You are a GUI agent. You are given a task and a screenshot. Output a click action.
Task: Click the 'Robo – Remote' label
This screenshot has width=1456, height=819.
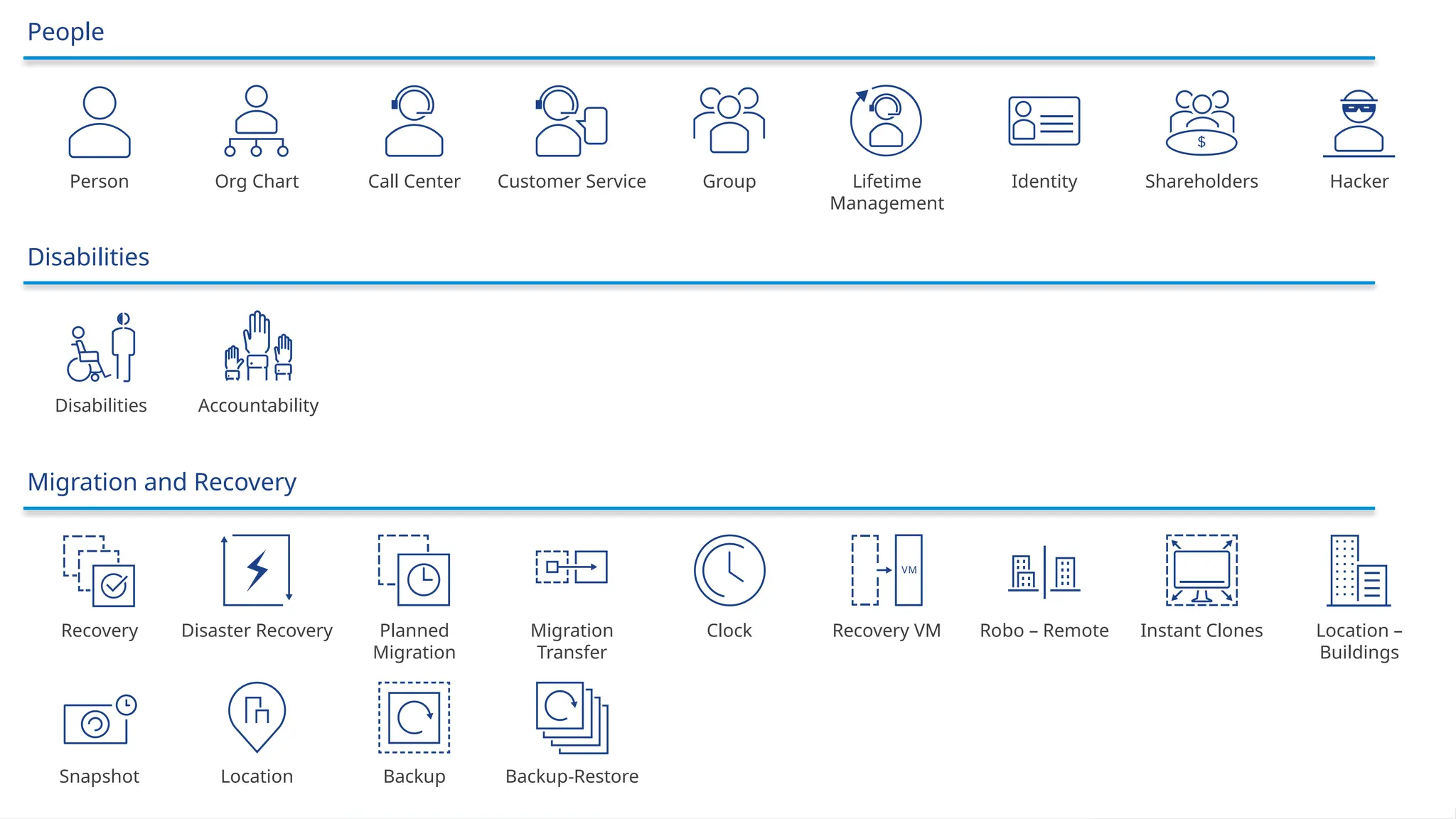pyautogui.click(x=1044, y=631)
